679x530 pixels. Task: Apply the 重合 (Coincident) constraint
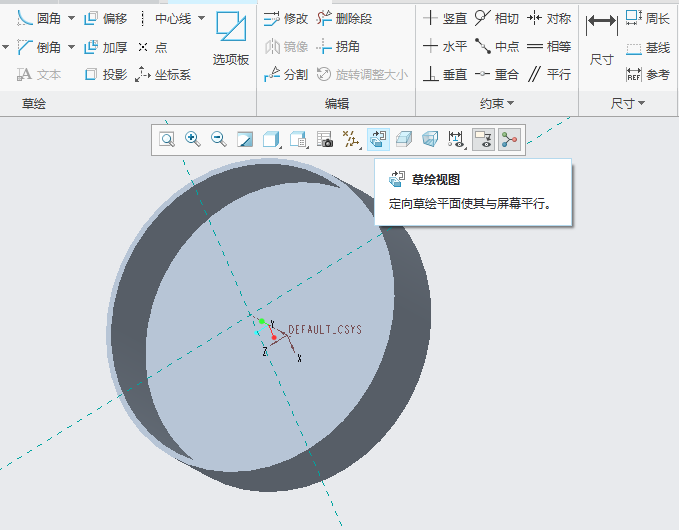click(497, 74)
